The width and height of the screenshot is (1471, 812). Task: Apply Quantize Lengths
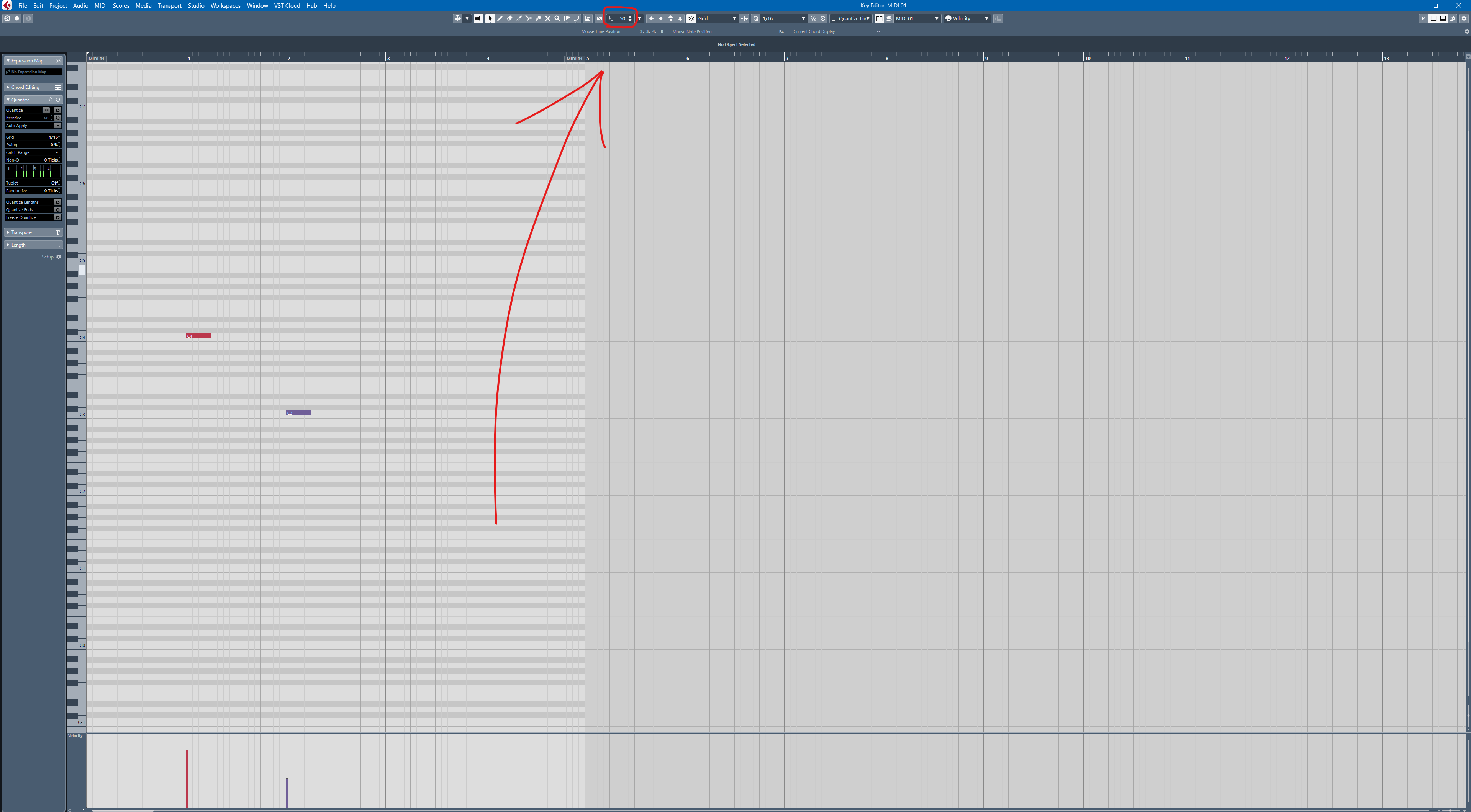57,202
